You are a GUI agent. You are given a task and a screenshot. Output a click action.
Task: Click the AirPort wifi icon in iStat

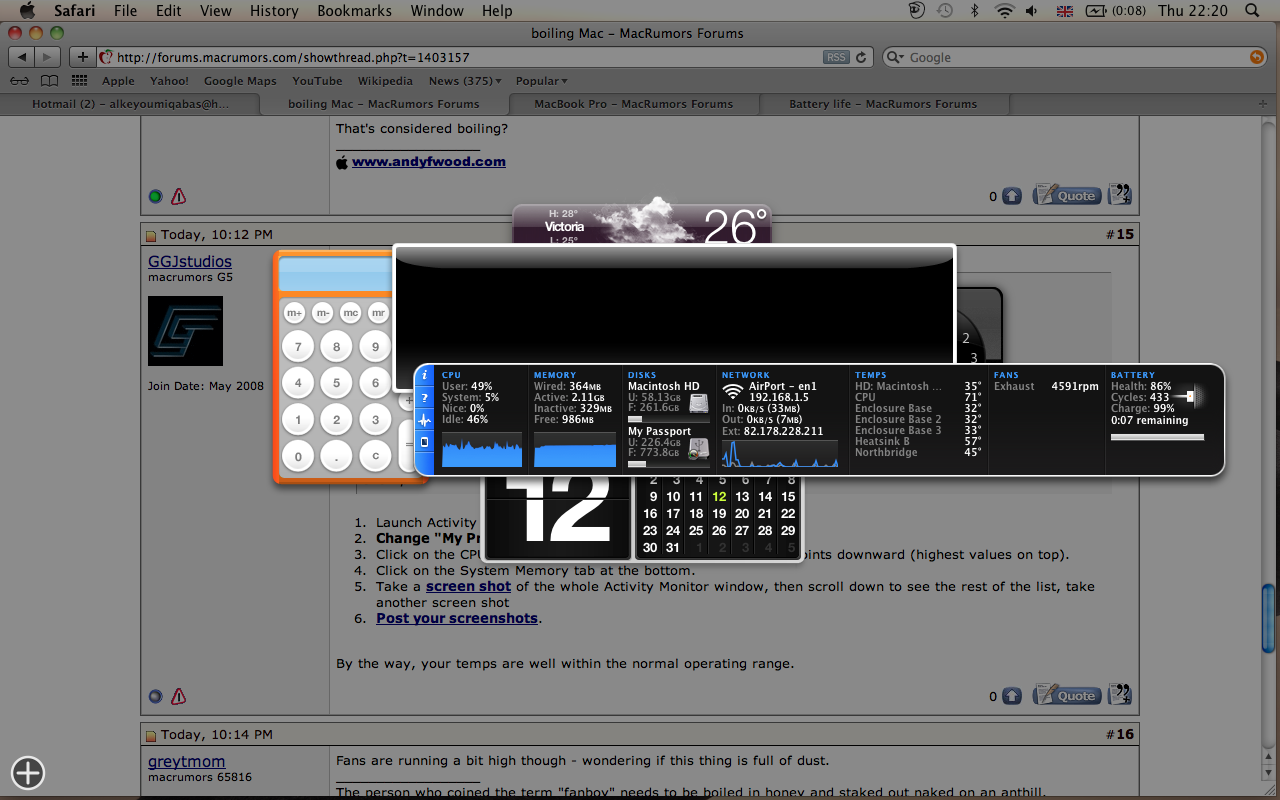[x=733, y=391]
